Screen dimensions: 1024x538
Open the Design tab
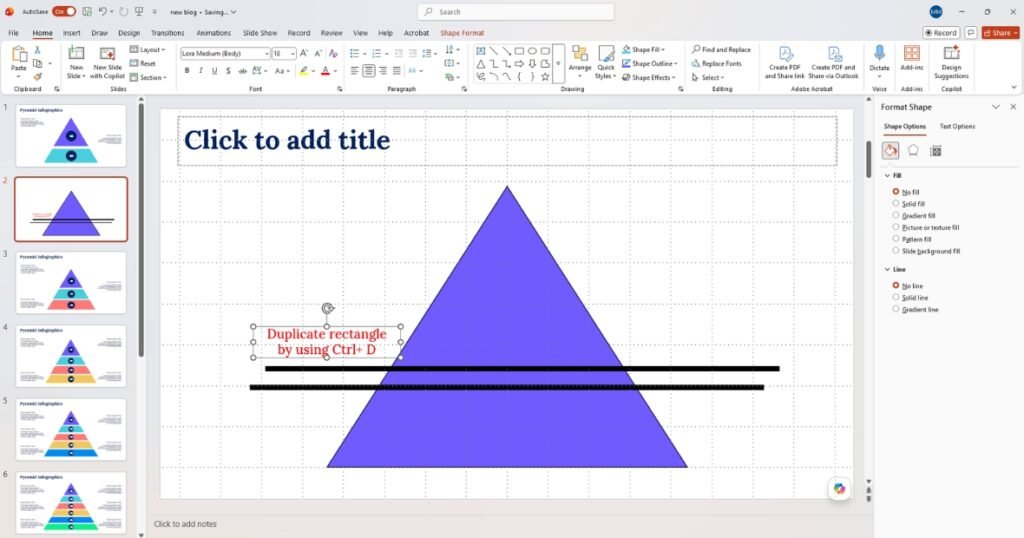point(129,33)
